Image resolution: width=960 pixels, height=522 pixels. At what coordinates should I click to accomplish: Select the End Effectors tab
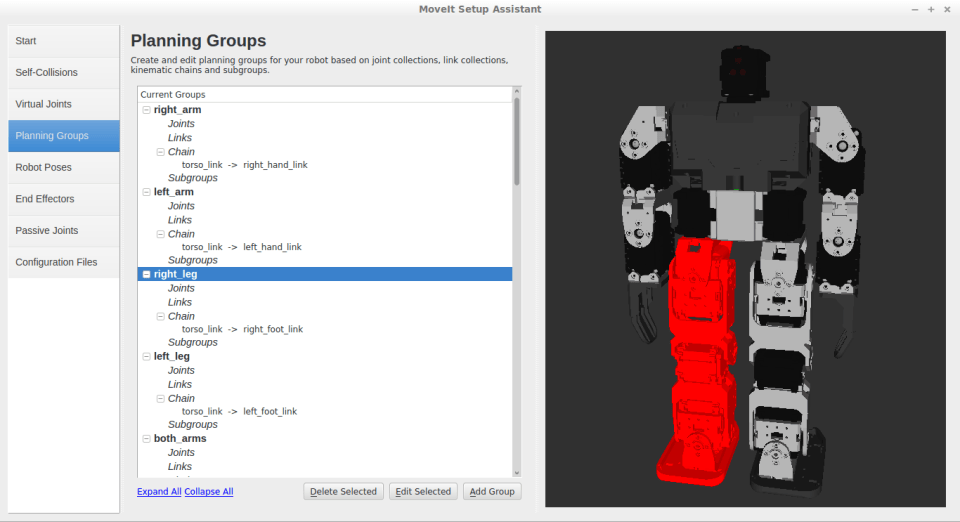click(64, 199)
